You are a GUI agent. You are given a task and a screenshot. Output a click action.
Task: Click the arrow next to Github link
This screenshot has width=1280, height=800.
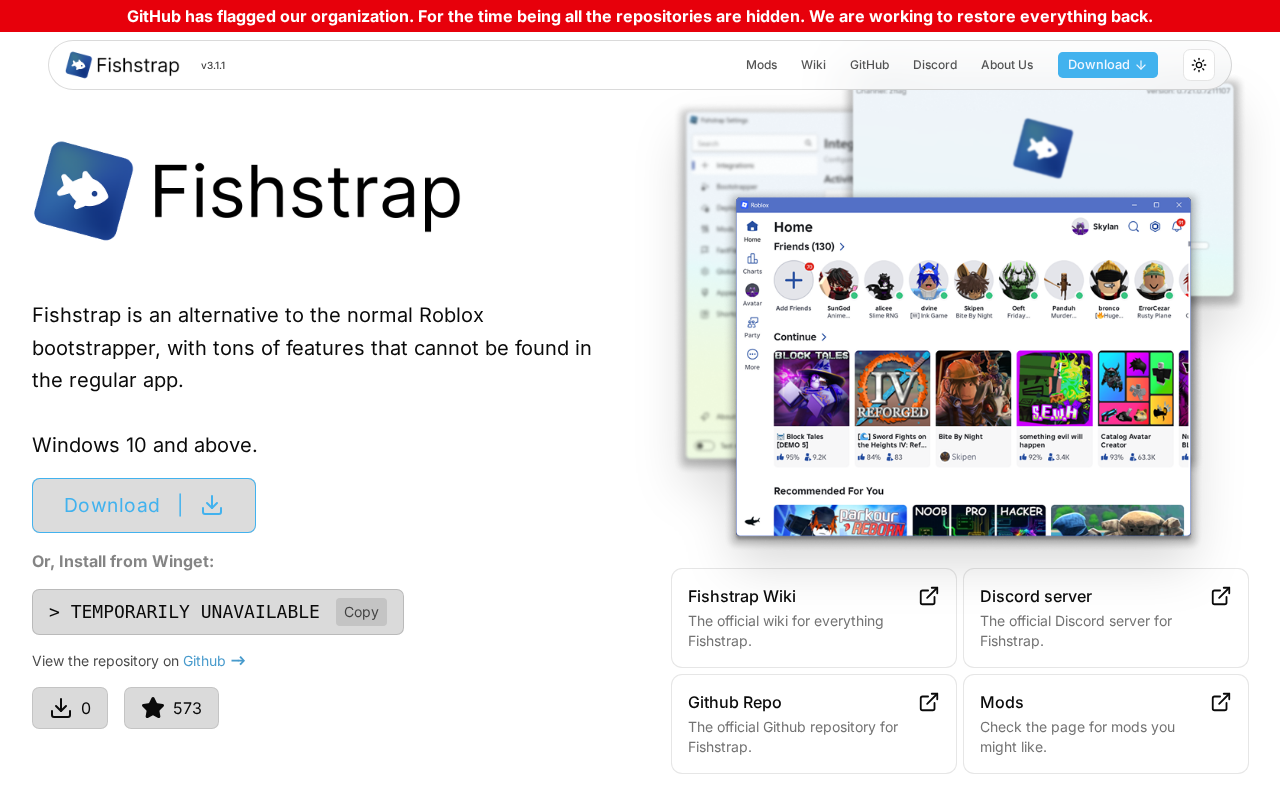[238, 661]
